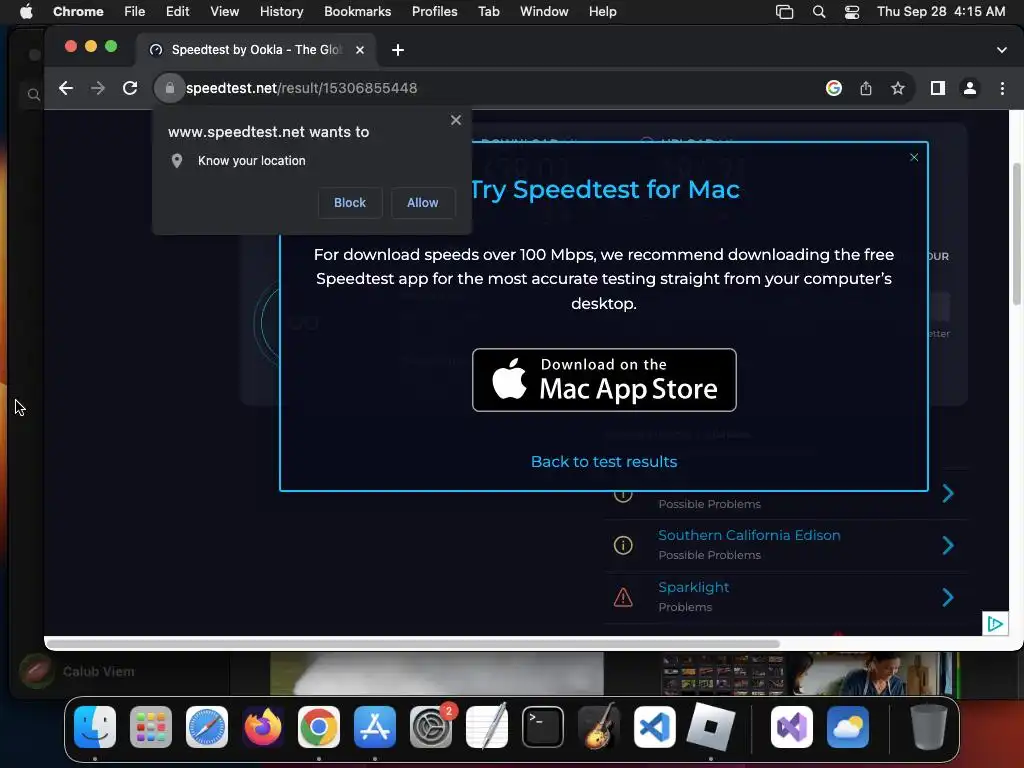Image resolution: width=1024 pixels, height=768 pixels.
Task: Open Roblox from the Dock
Action: [x=711, y=727]
